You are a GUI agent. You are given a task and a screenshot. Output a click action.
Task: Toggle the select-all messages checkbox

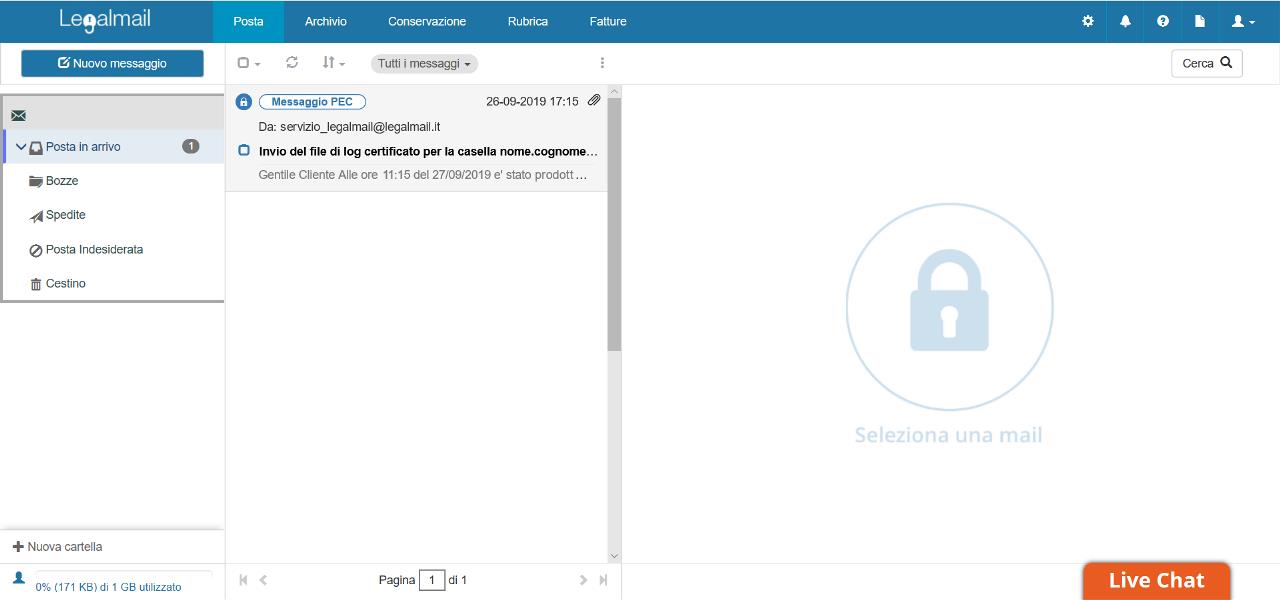(x=243, y=63)
